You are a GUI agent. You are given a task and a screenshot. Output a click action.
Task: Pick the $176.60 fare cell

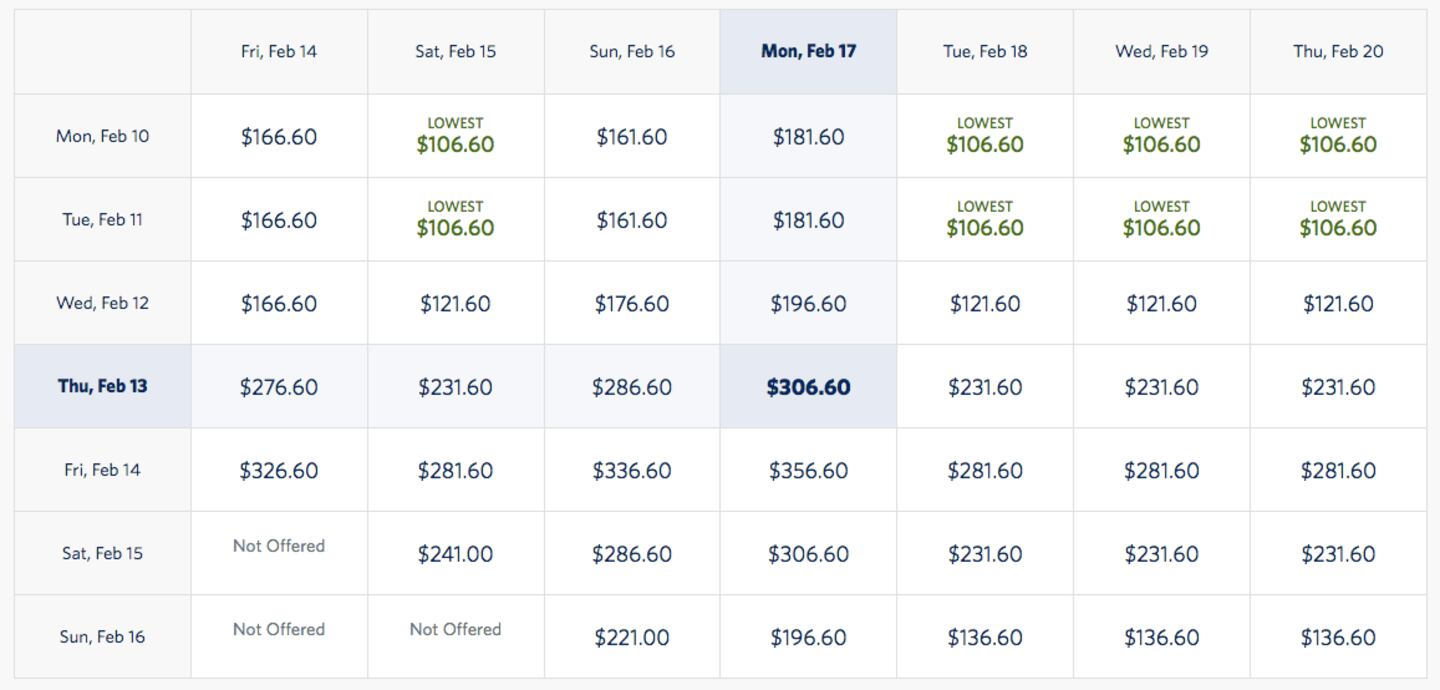click(x=631, y=303)
